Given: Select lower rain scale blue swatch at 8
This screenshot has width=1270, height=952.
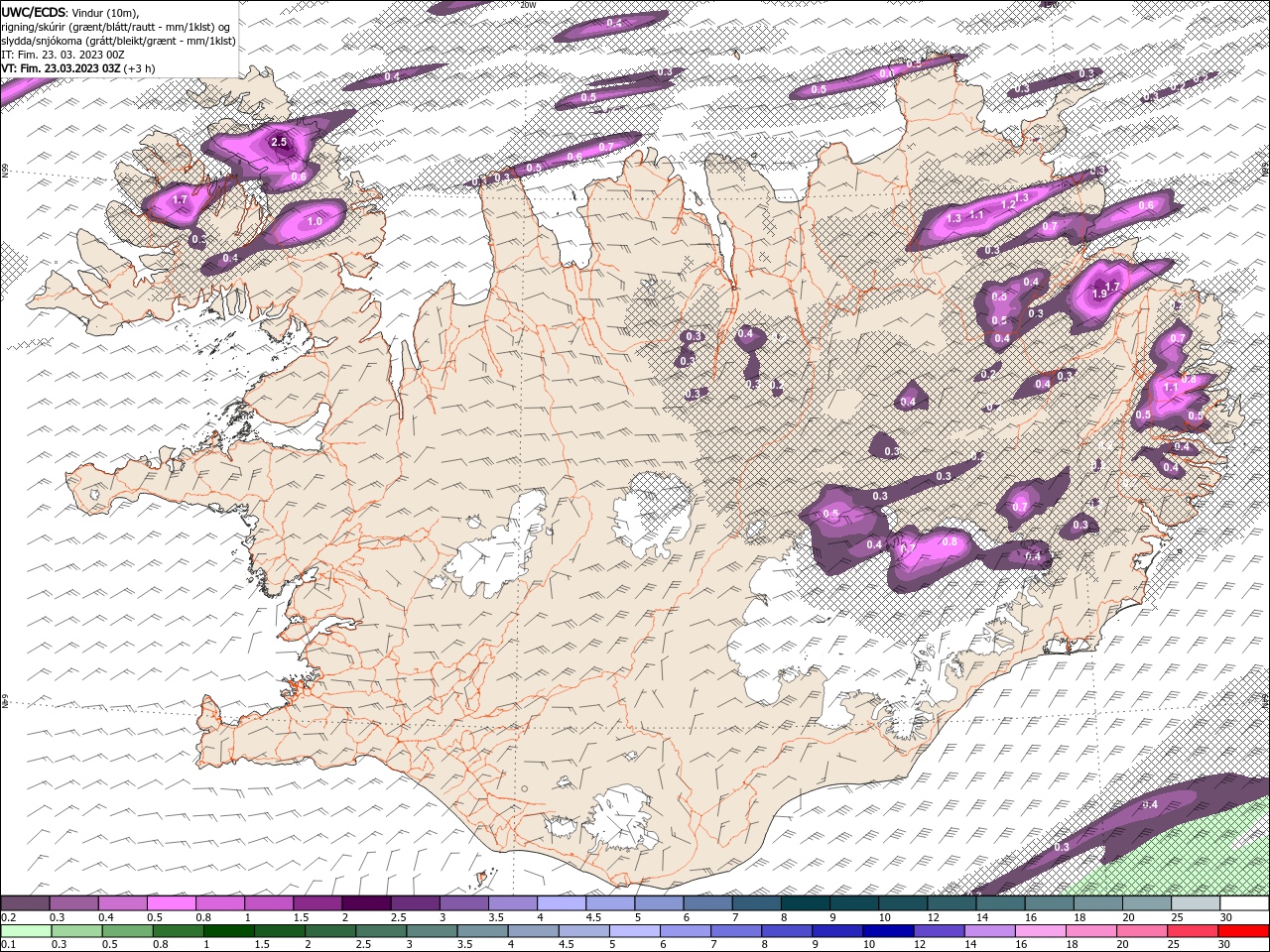Looking at the screenshot, I should [x=786, y=931].
